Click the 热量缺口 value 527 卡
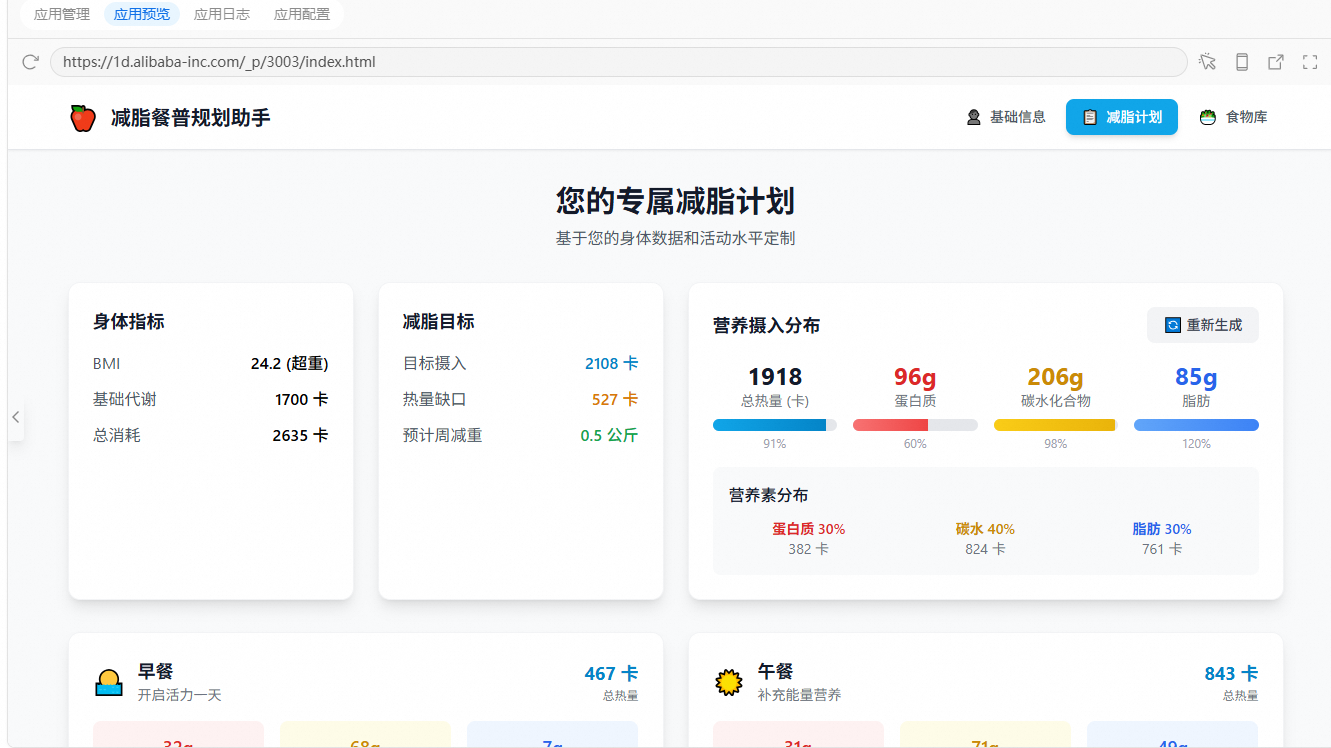1331x748 pixels. (x=615, y=399)
